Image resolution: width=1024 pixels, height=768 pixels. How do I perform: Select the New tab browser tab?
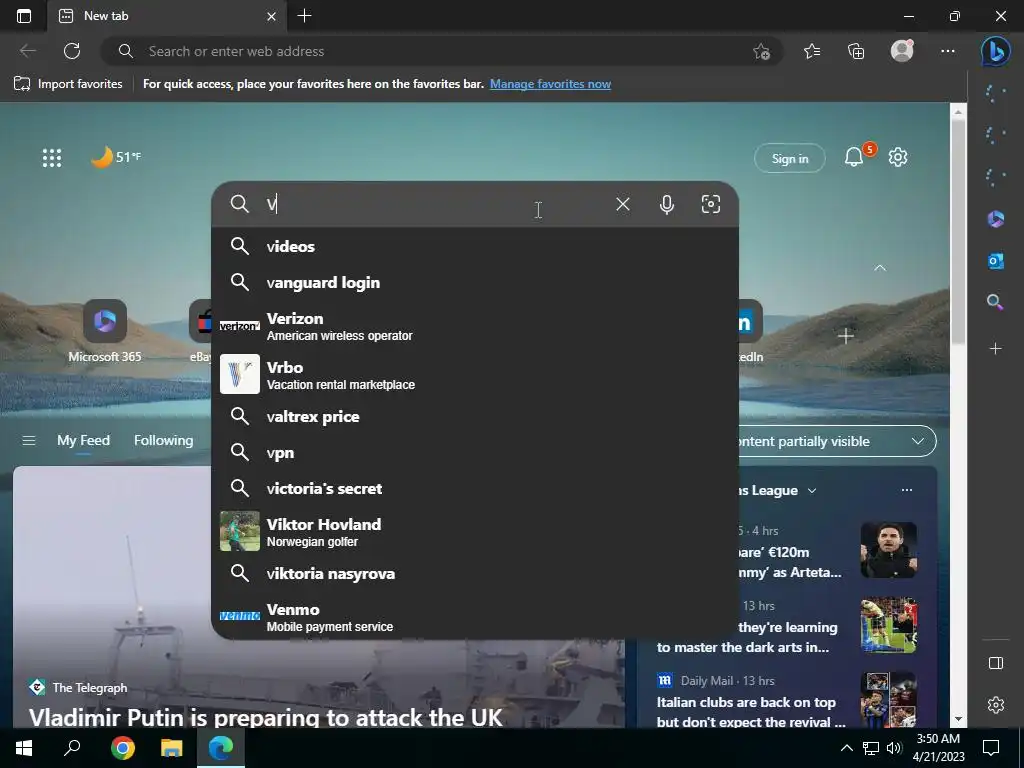pyautogui.click(x=167, y=16)
